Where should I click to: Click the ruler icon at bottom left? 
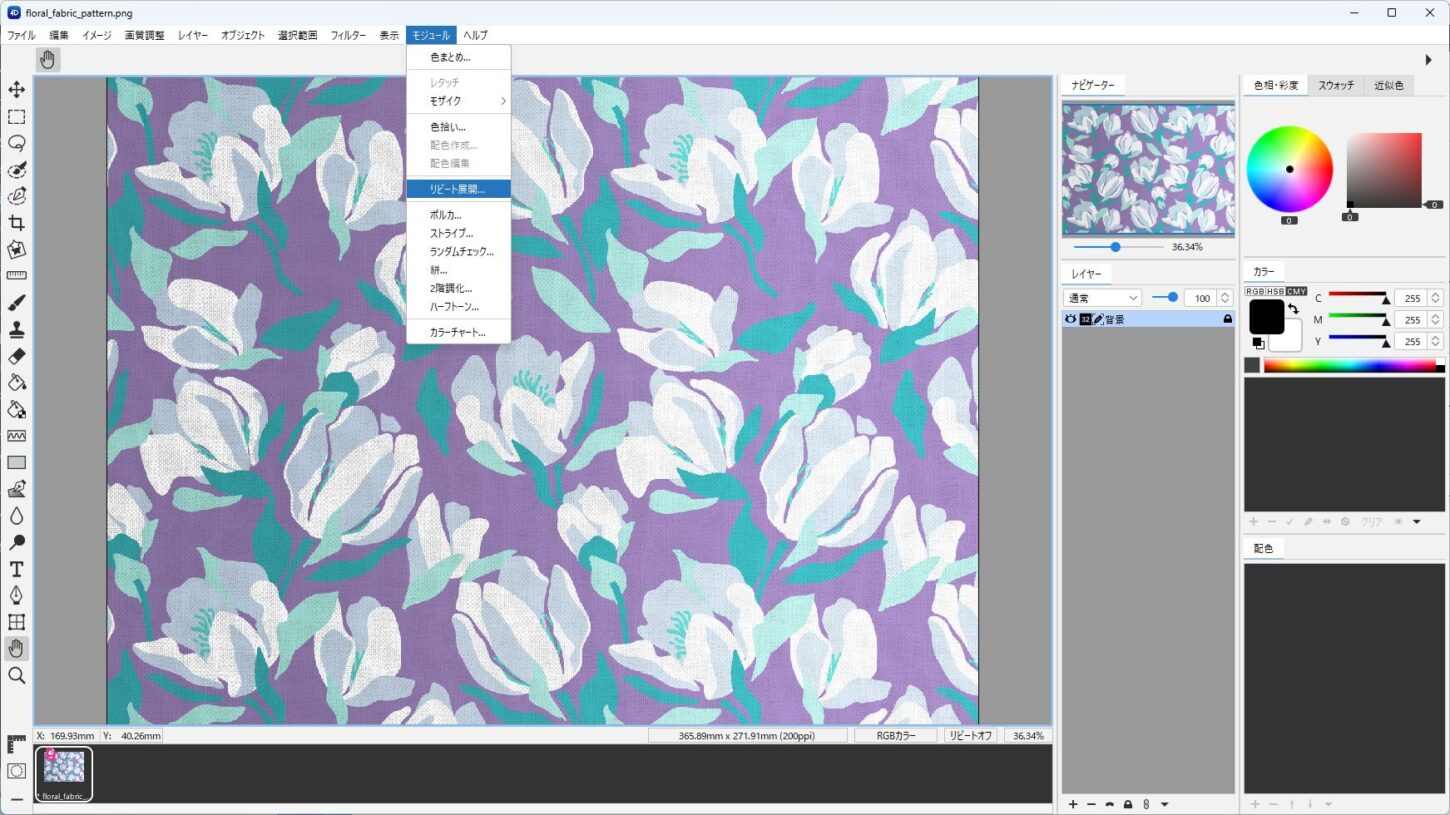tap(17, 744)
